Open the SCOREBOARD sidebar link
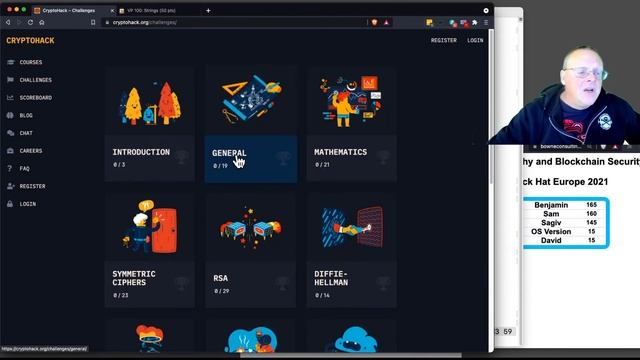This screenshot has width=640, height=360. (x=36, y=98)
